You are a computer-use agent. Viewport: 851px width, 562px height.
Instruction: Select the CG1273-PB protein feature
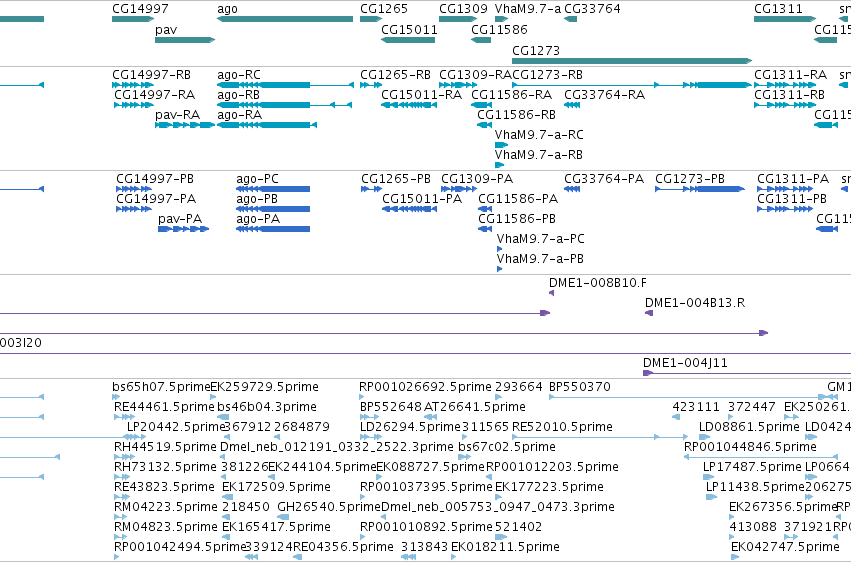point(700,189)
